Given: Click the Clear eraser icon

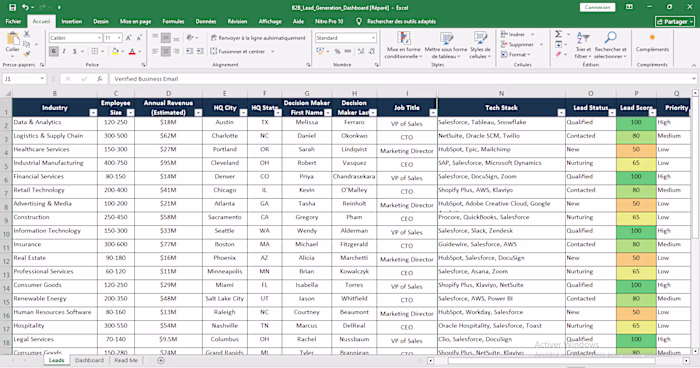Looking at the screenshot, I should coord(558,54).
